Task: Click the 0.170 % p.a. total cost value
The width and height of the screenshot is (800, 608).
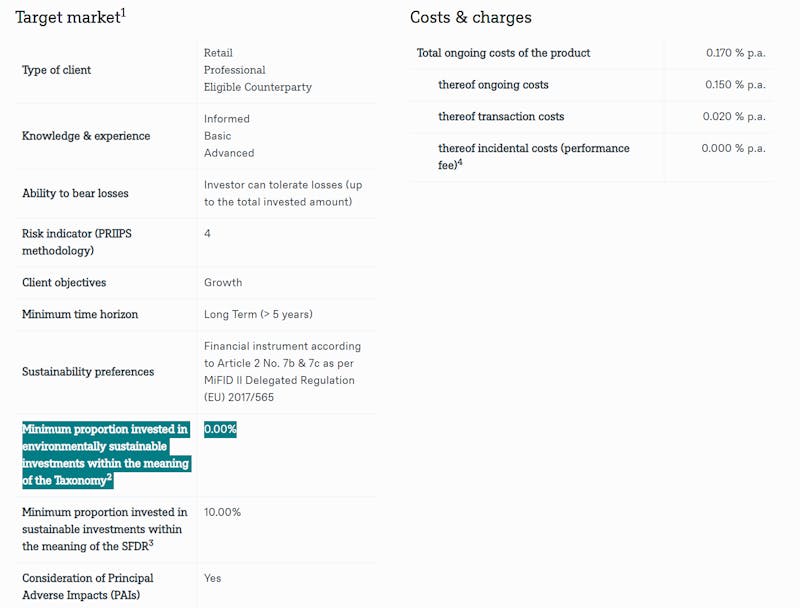Action: pyautogui.click(x=735, y=53)
